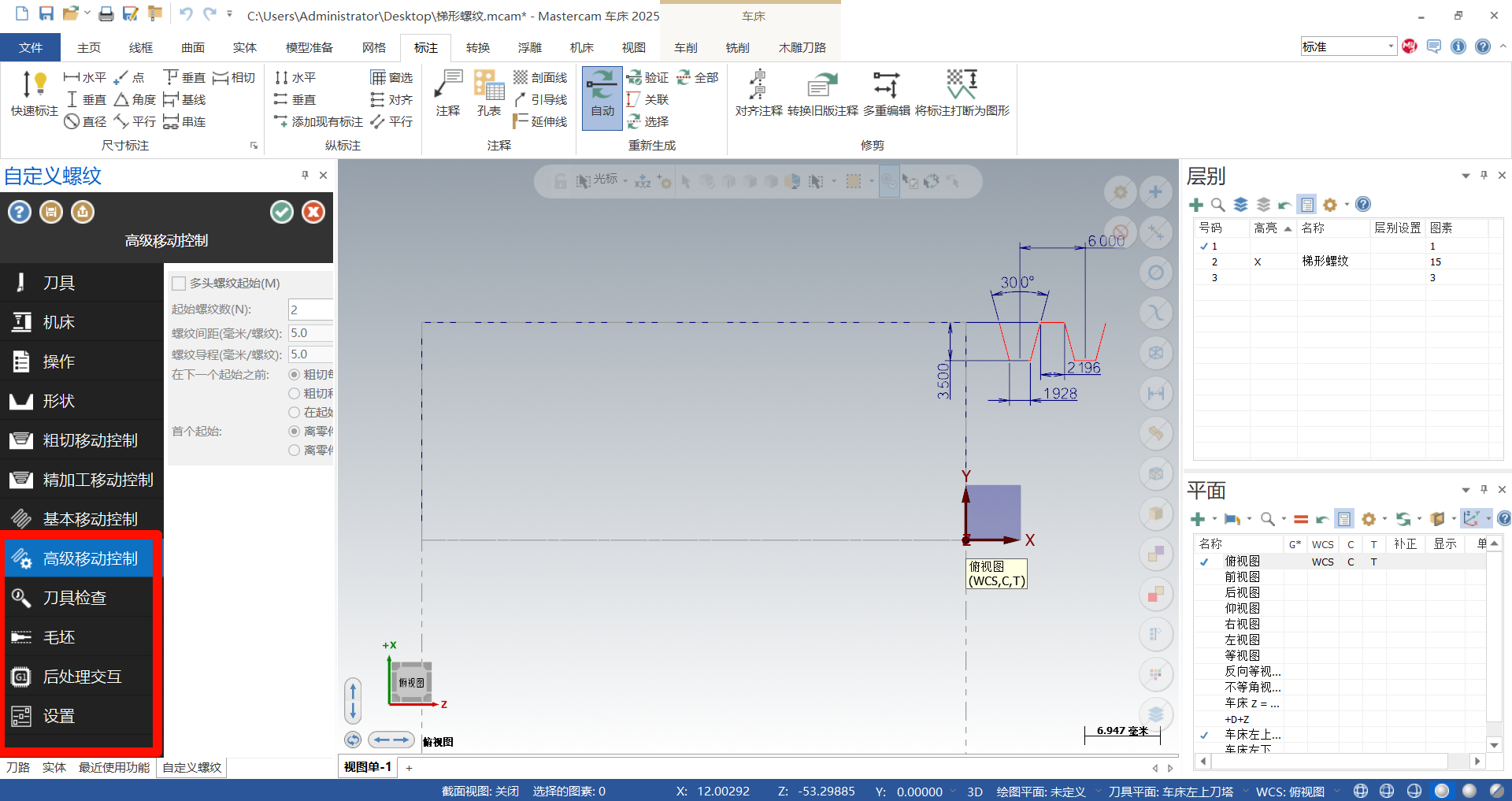Expand the open-file dropdown arrow
Image resolution: width=1512 pixels, height=801 pixels.
[x=87, y=13]
